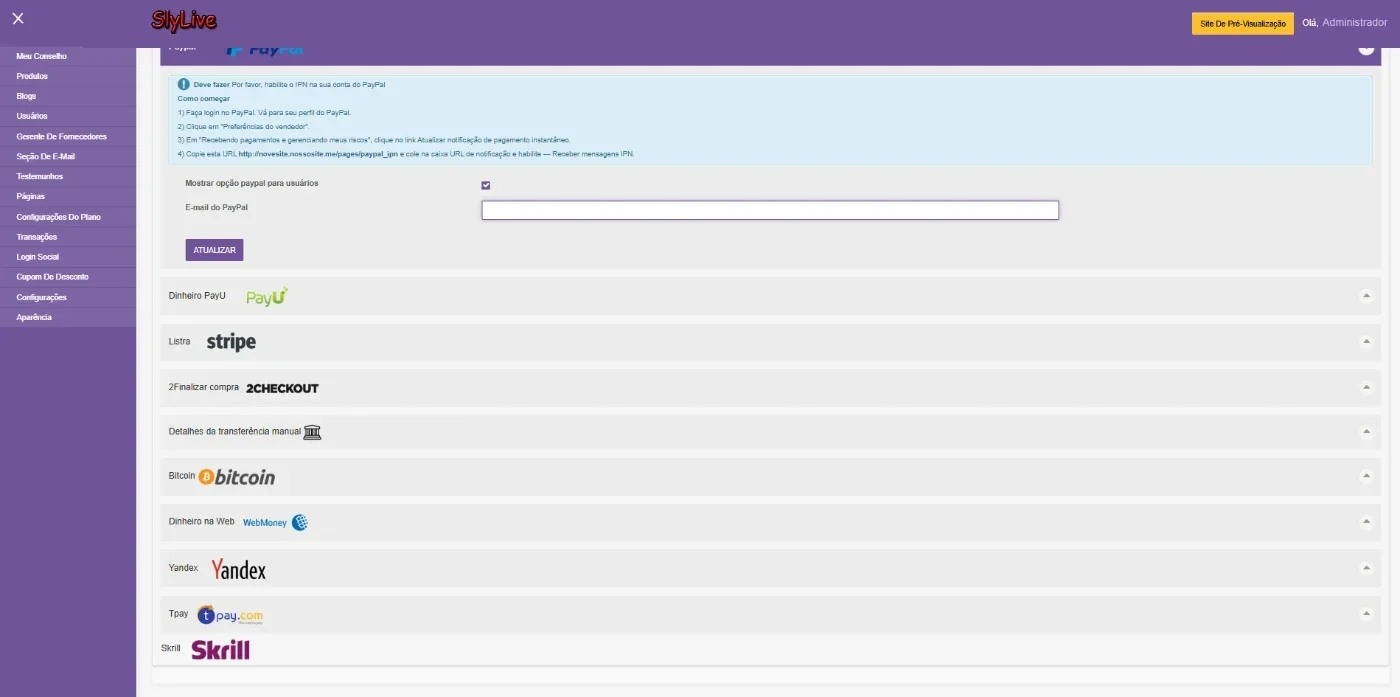The width and height of the screenshot is (1400, 697).
Task: Click the E-mail do PayPal label
Action: coord(217,208)
